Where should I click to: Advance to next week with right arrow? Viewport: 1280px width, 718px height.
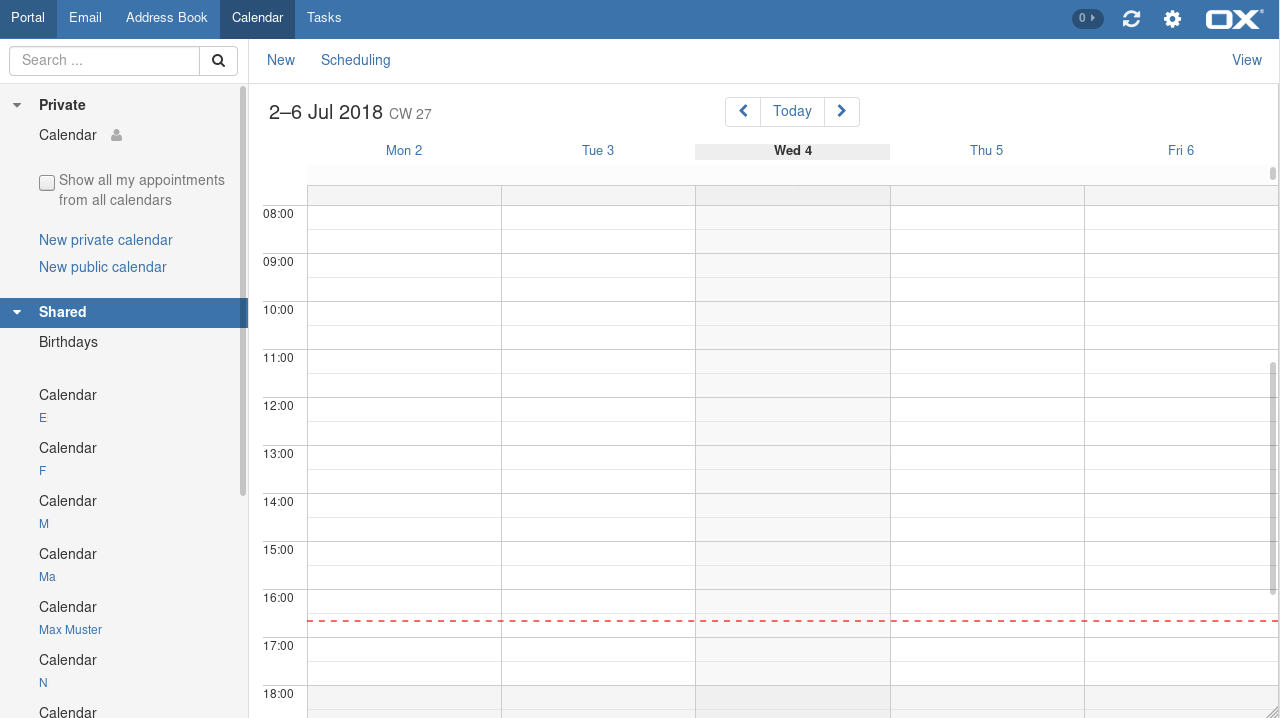(x=842, y=111)
